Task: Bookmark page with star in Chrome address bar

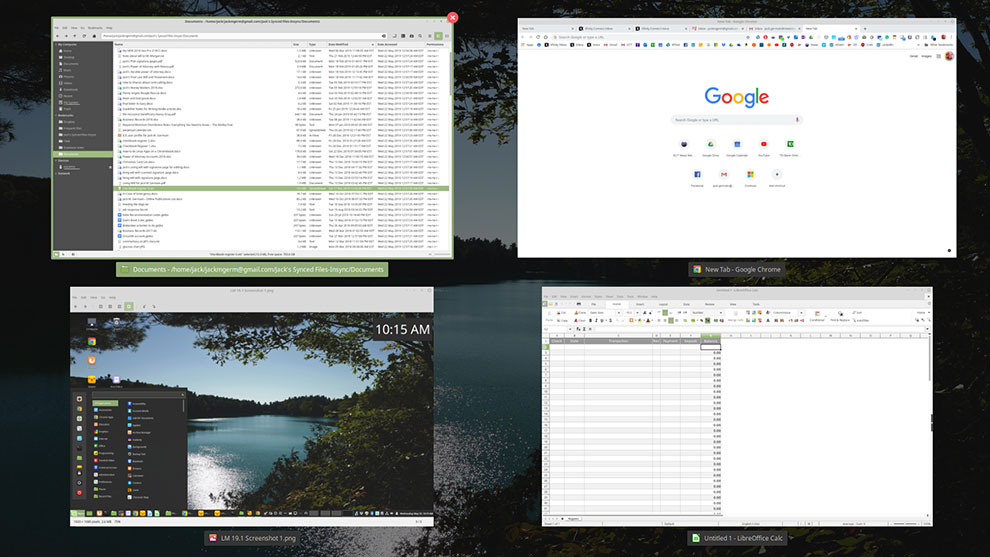Action: pyautogui.click(x=748, y=37)
